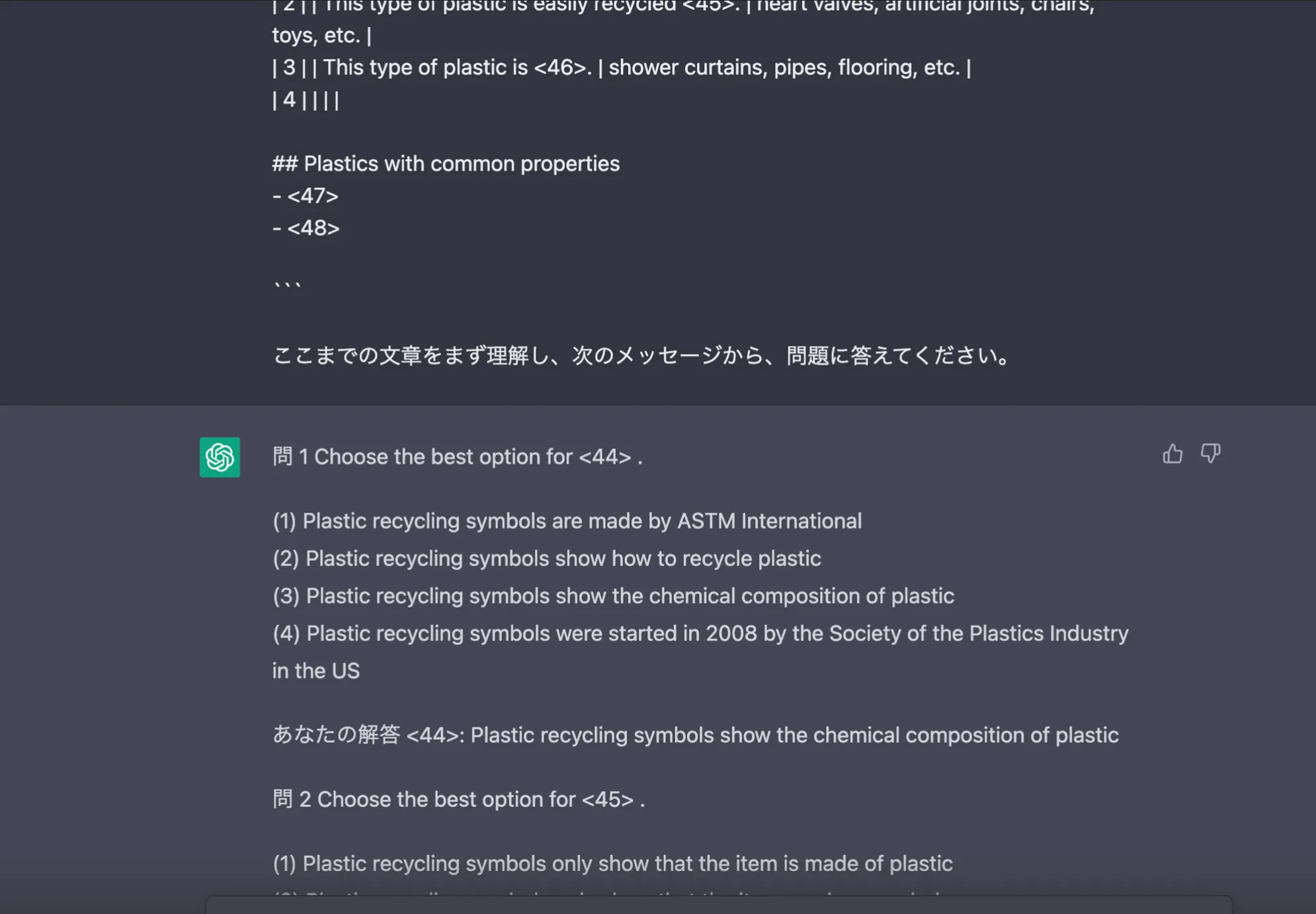Click the closing triple backticks line
Image resolution: width=1316 pixels, height=914 pixels.
pos(287,286)
